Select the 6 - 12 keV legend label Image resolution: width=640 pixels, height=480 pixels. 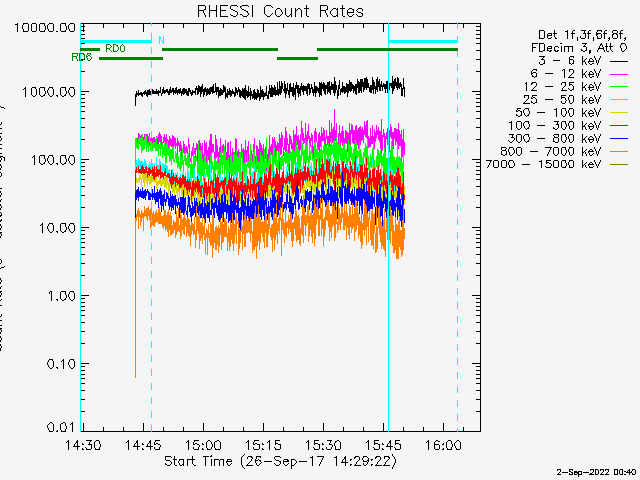pyautogui.click(x=566, y=74)
